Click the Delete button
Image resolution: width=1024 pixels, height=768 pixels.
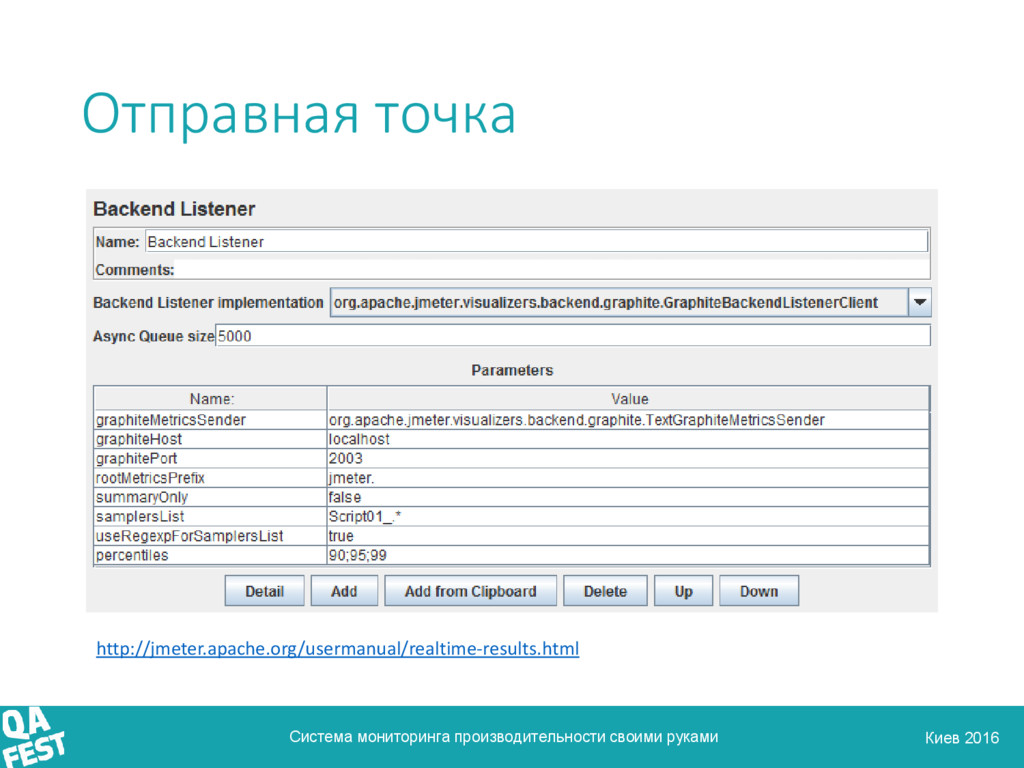pos(605,591)
